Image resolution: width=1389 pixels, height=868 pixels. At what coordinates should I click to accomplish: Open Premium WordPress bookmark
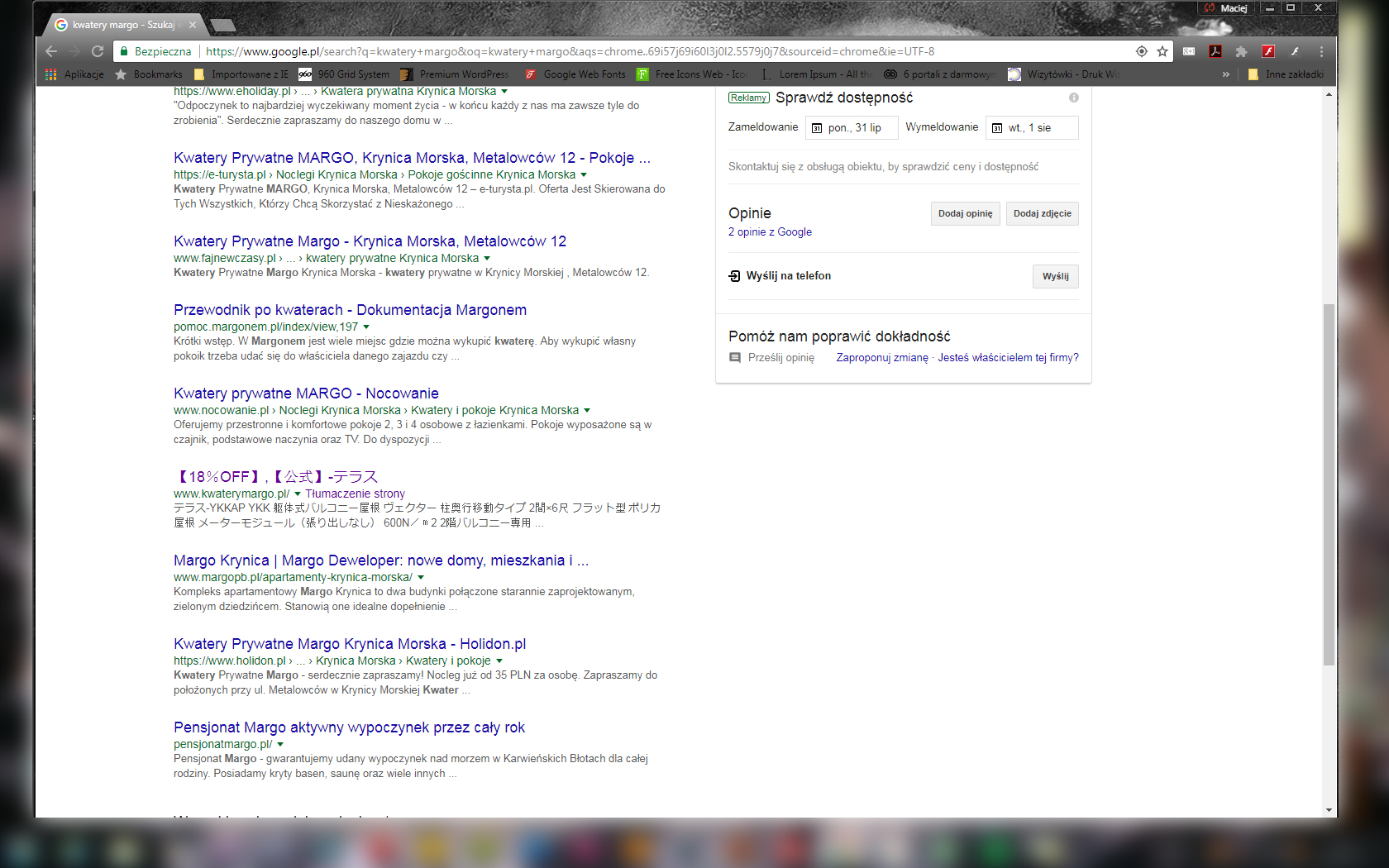[455, 74]
